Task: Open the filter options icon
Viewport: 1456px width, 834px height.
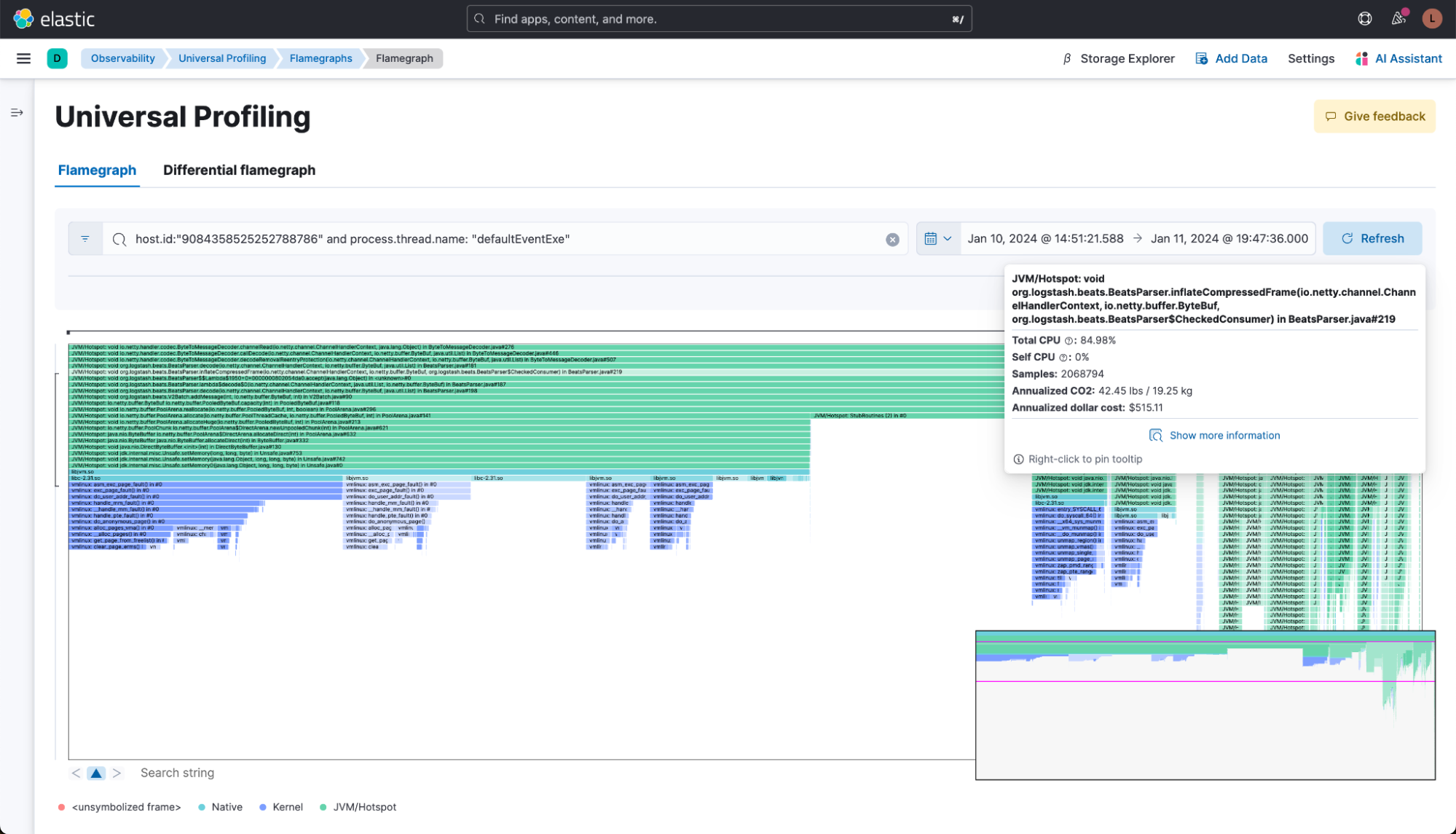Action: 85,239
